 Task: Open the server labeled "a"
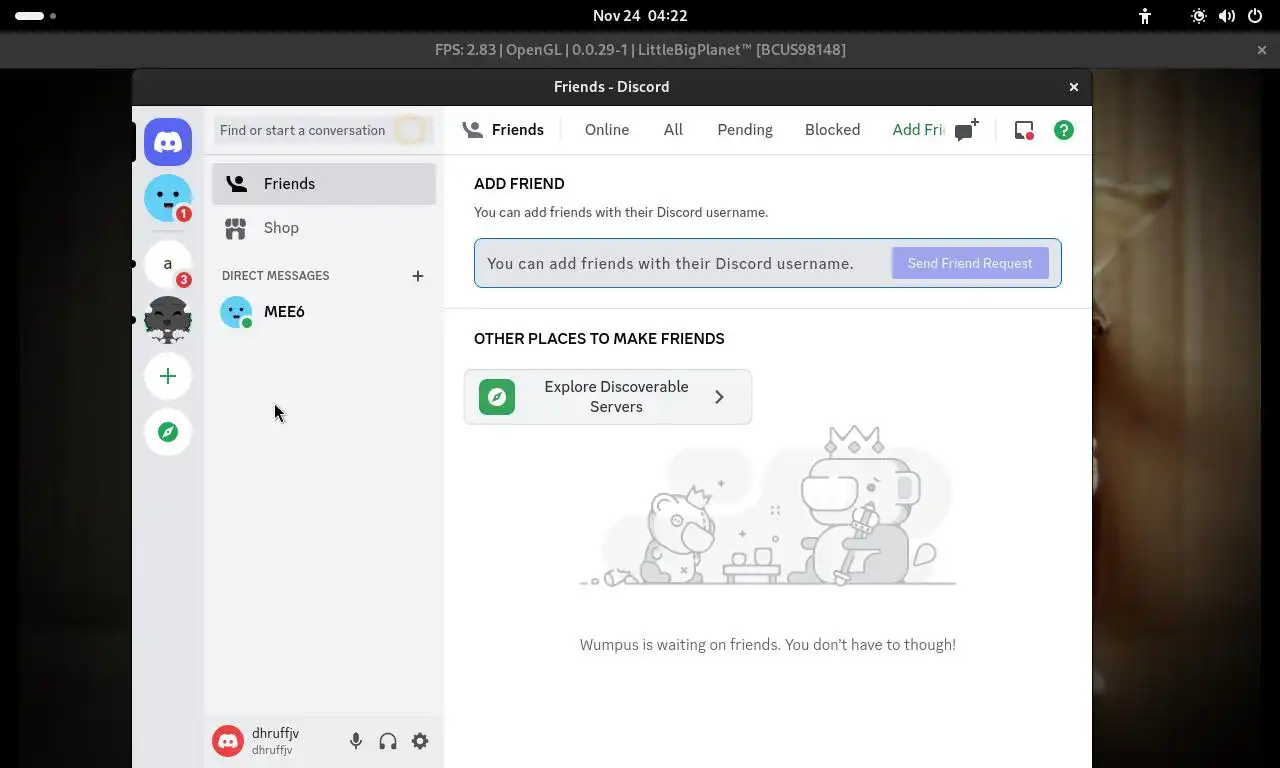(x=168, y=264)
